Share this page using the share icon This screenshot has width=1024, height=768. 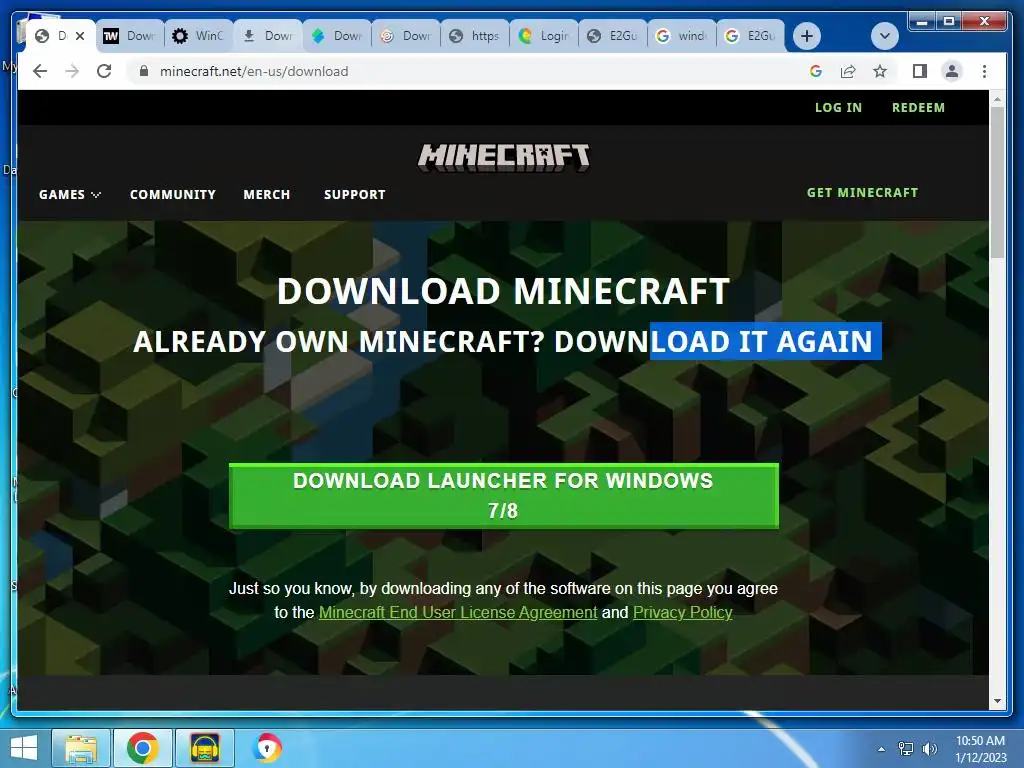[x=848, y=71]
